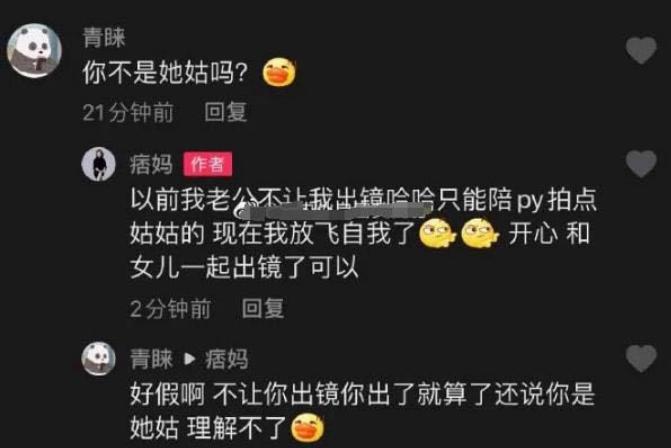Open 青睐 name in the bottom reply header
Screen dimensions: 671x448
pos(151,359)
